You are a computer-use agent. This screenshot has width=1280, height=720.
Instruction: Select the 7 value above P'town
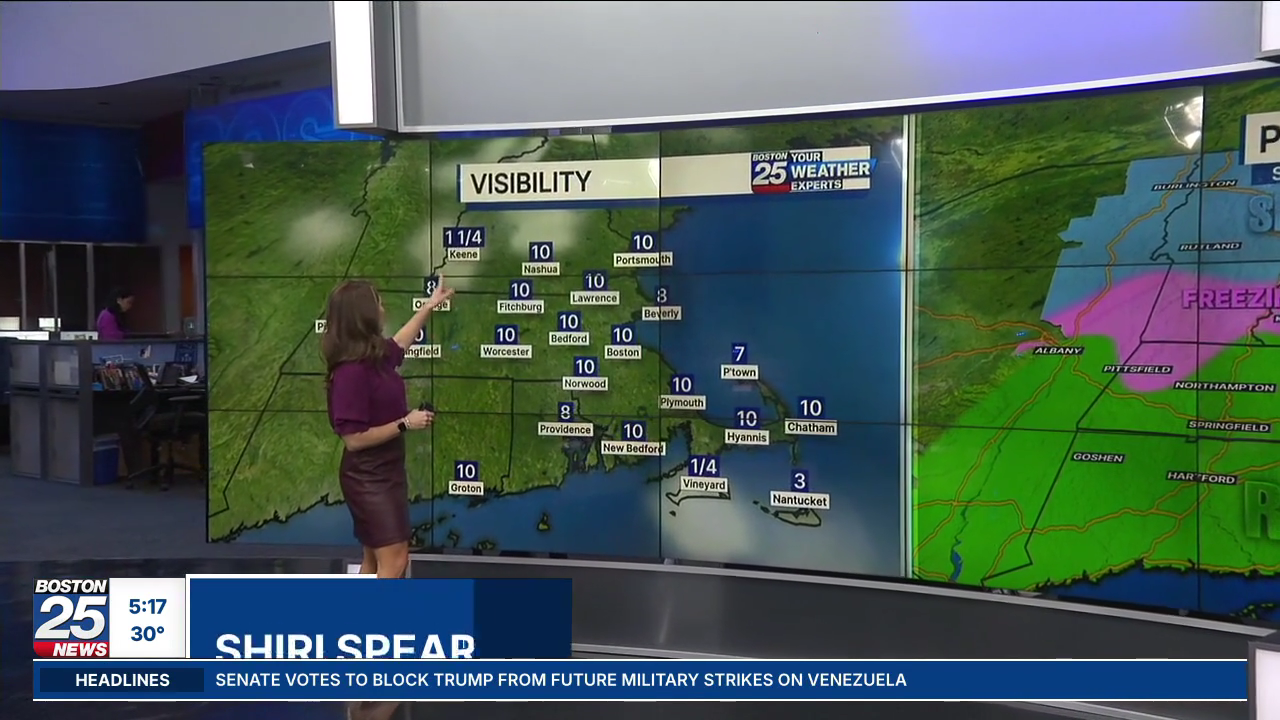point(739,354)
